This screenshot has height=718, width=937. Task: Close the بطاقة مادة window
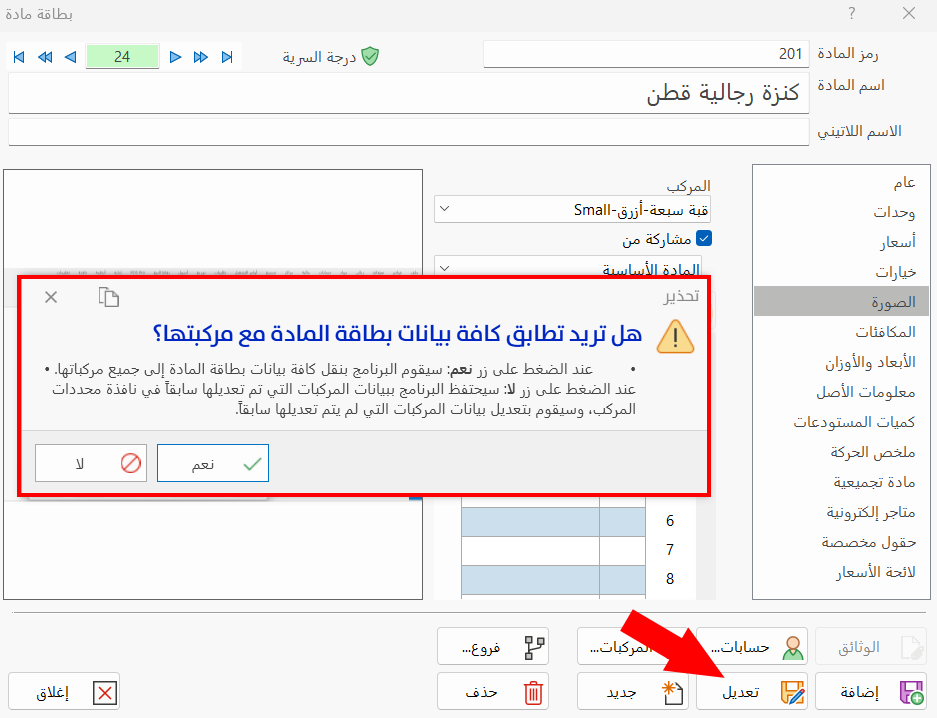909,13
